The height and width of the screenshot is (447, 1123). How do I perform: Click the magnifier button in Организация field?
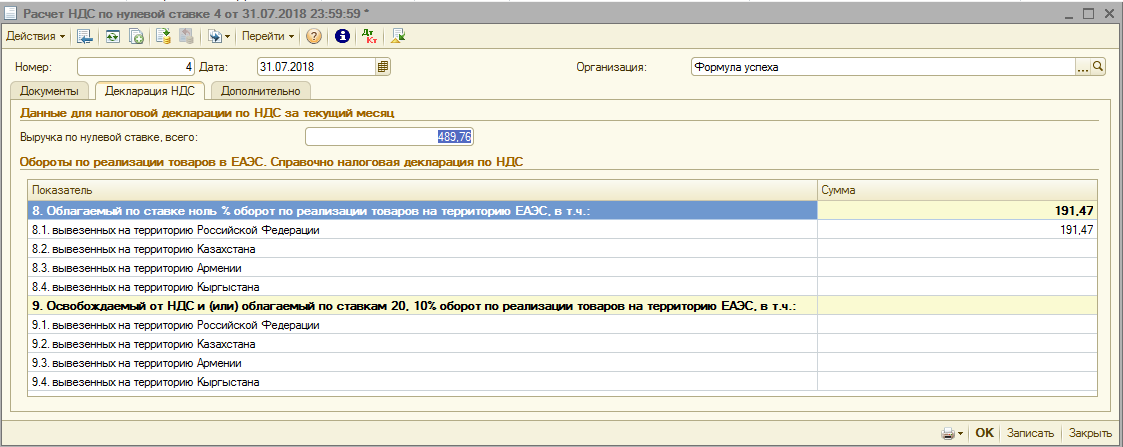[x=1097, y=67]
